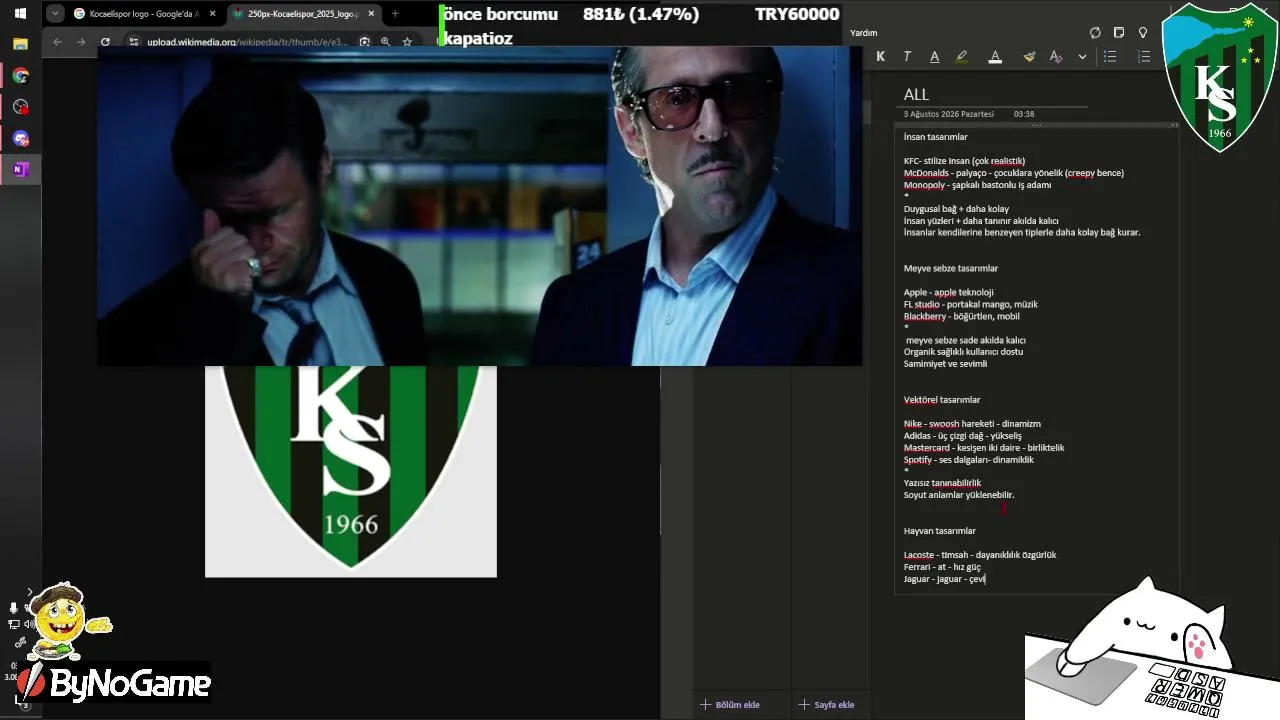Toggle italic (T) formatting in OneNote
This screenshot has width=1280, height=720.
907,57
